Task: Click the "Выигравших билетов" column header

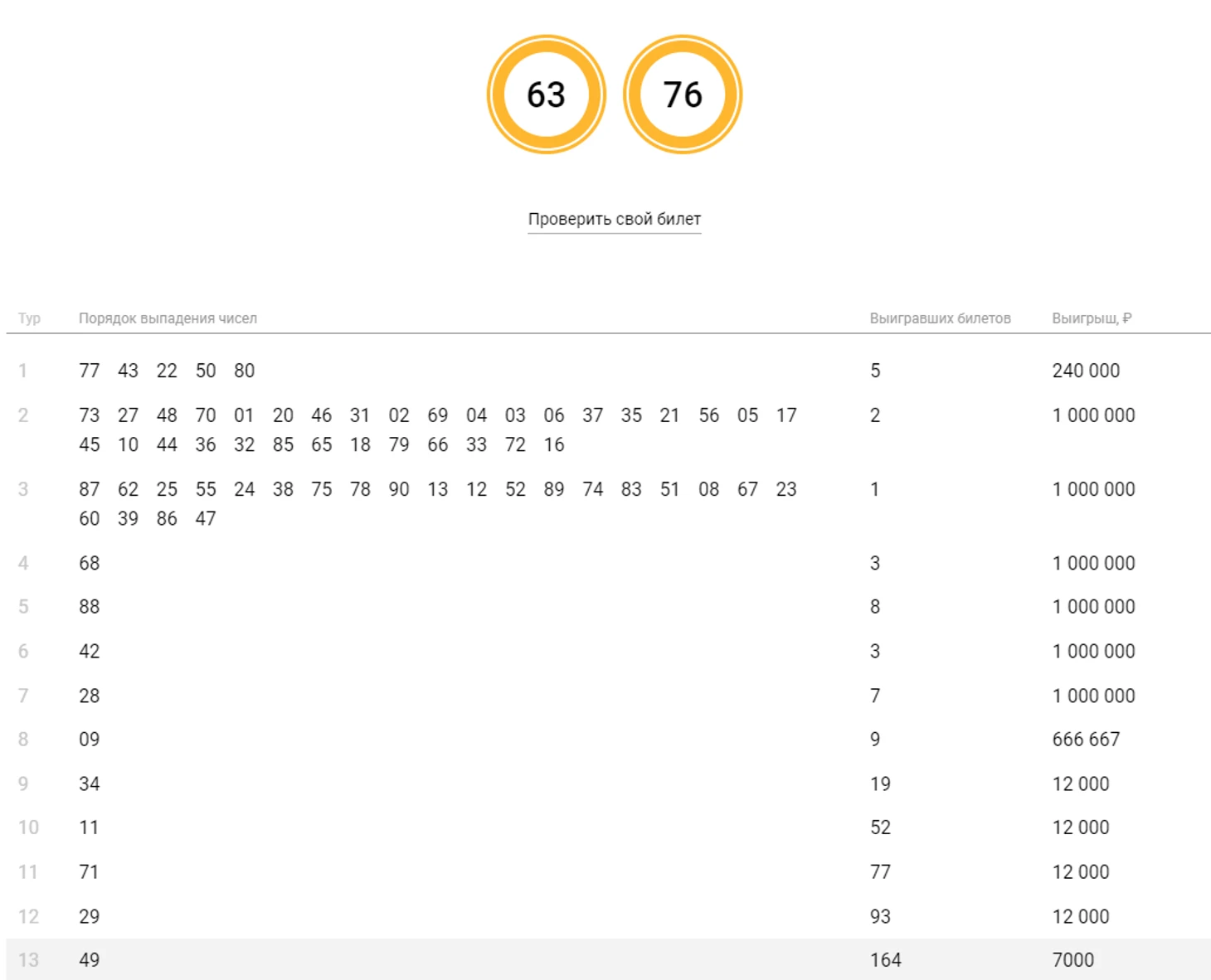Action: click(x=940, y=318)
